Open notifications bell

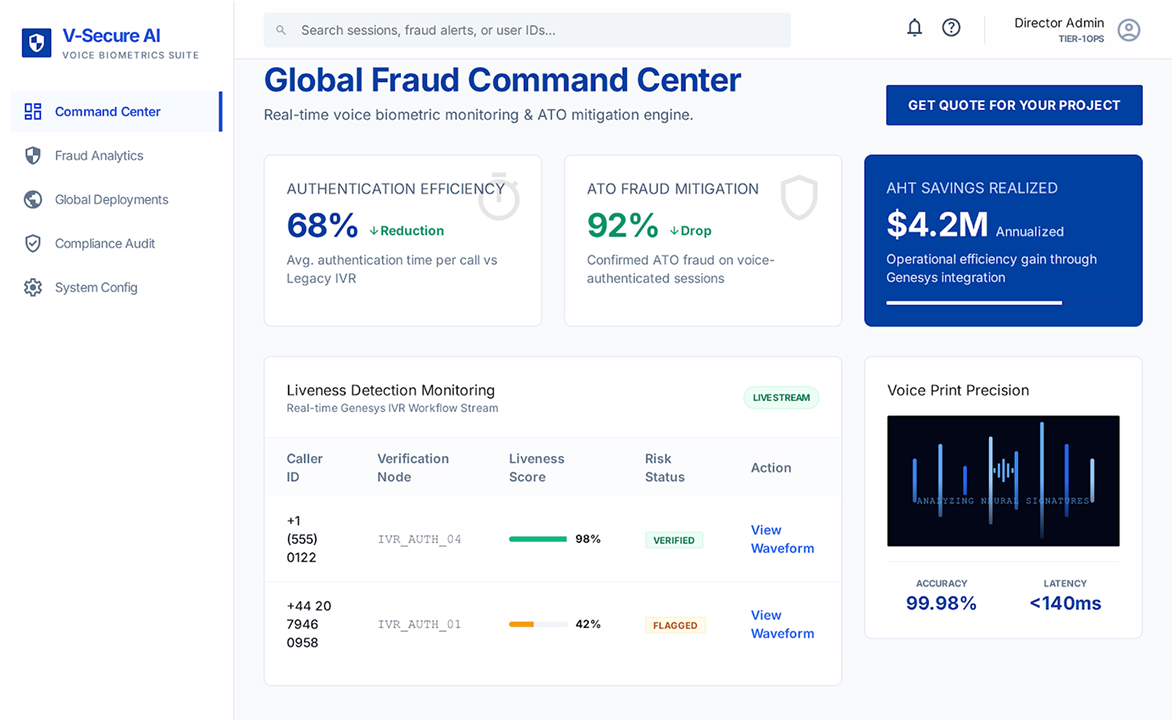pyautogui.click(x=914, y=28)
